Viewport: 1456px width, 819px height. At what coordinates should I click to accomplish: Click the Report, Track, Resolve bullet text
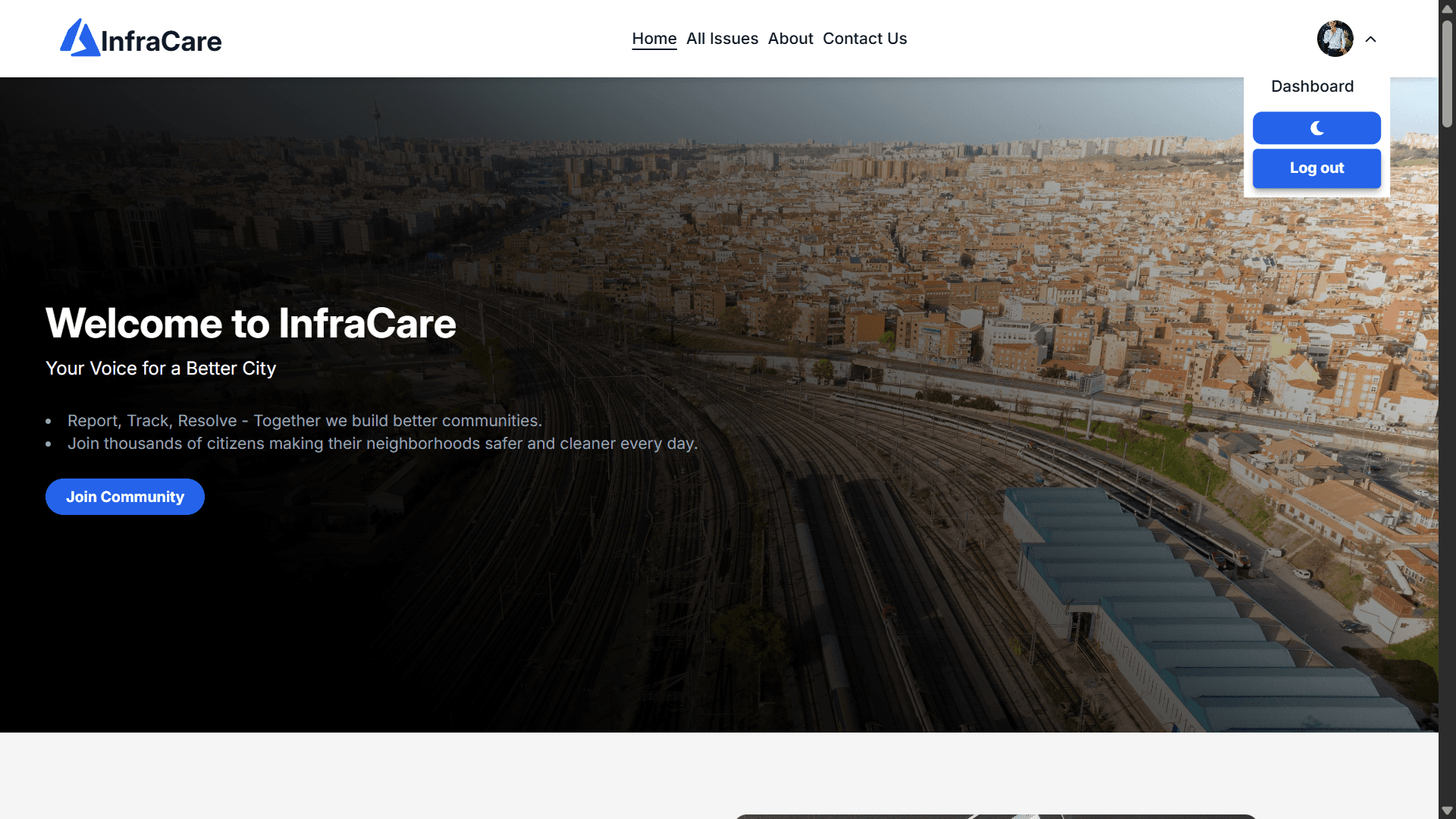304,421
